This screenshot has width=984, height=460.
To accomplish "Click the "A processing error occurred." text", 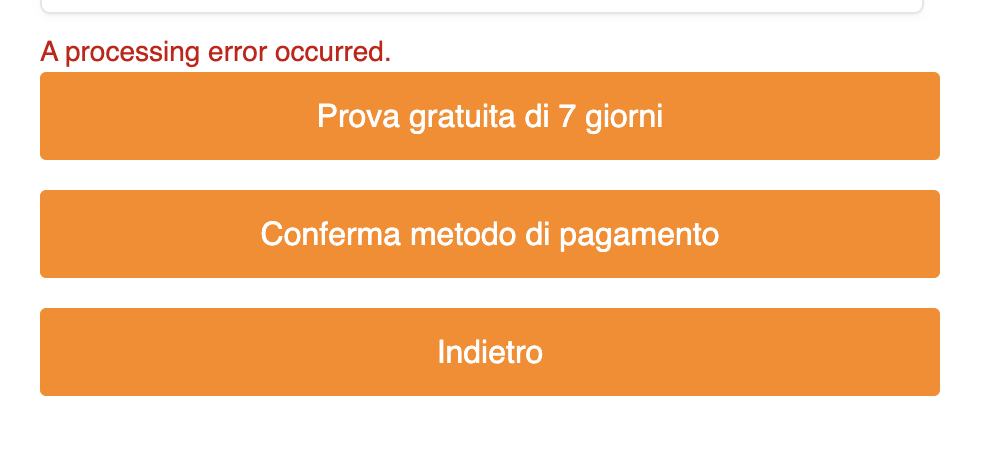I will (215, 52).
